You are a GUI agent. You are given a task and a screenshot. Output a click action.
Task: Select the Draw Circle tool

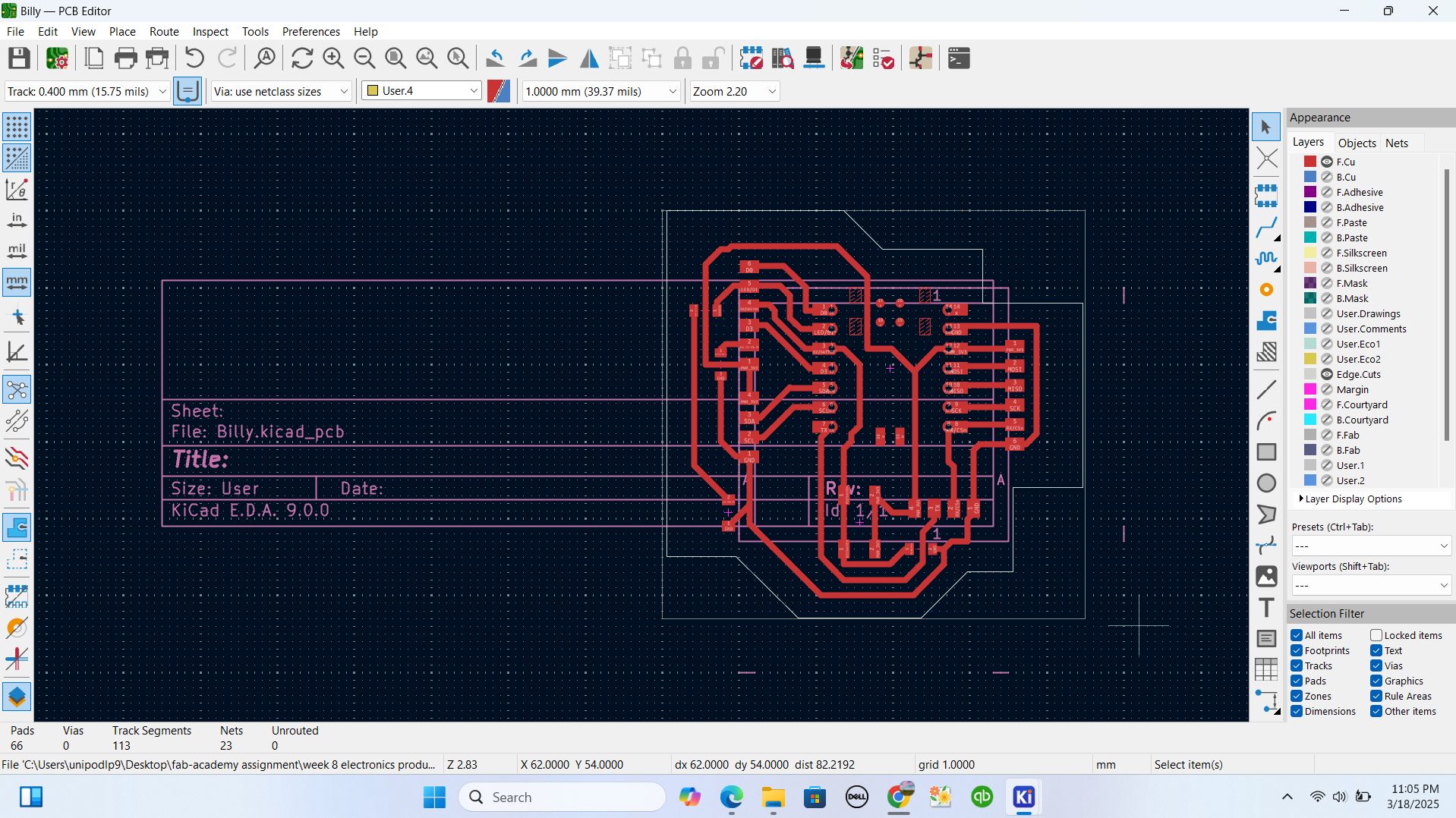1266,483
